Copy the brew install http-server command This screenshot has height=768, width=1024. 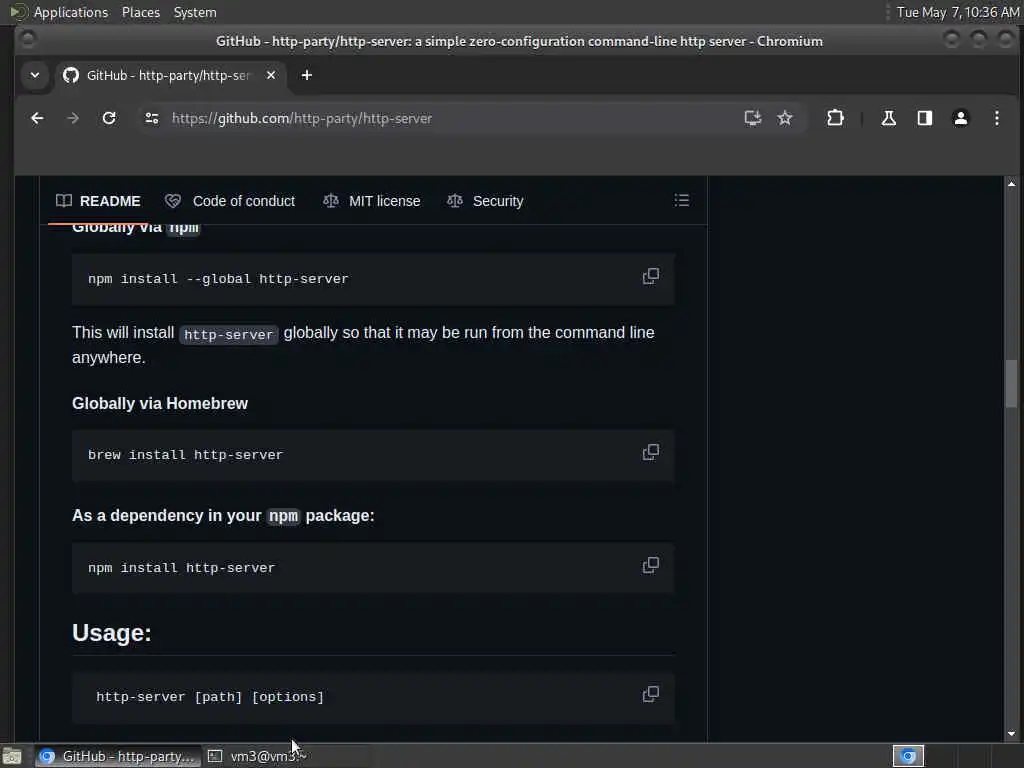(x=650, y=452)
